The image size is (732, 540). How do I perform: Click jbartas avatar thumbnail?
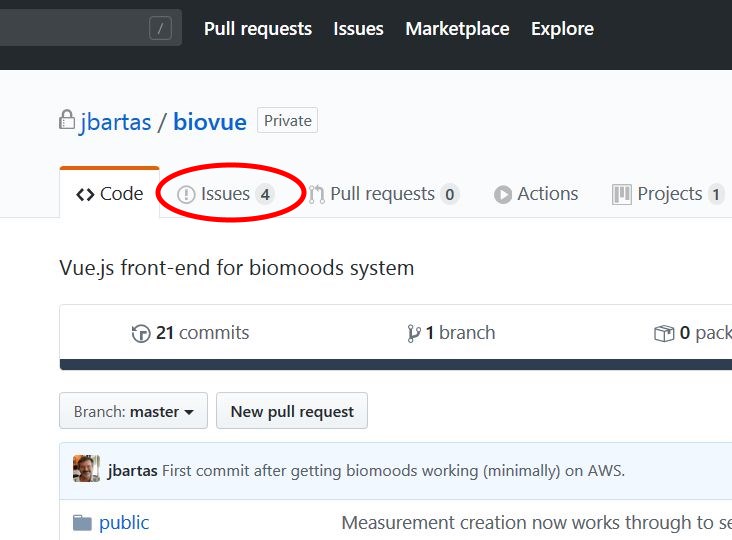pos(86,468)
